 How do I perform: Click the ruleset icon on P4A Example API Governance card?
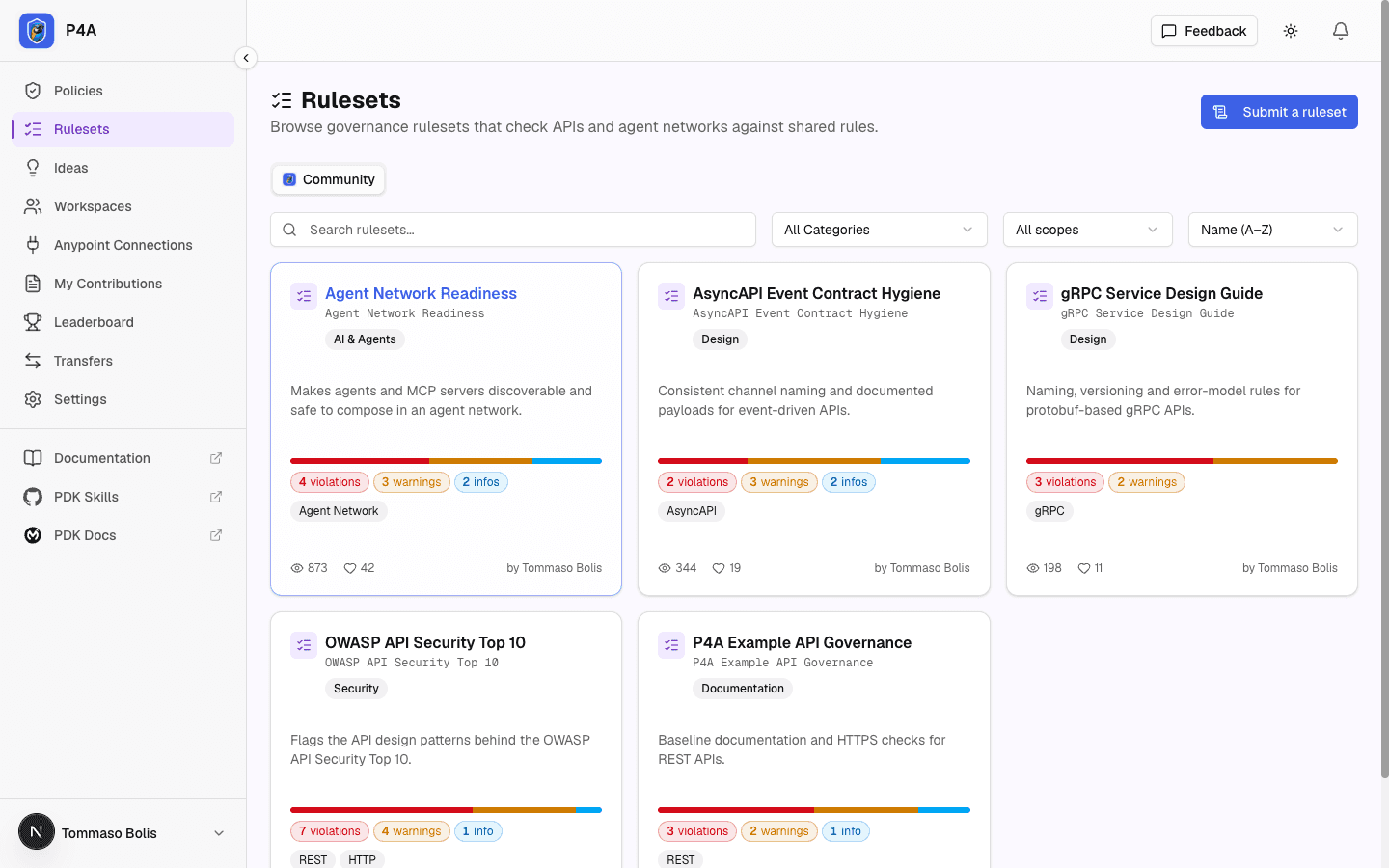click(x=671, y=645)
